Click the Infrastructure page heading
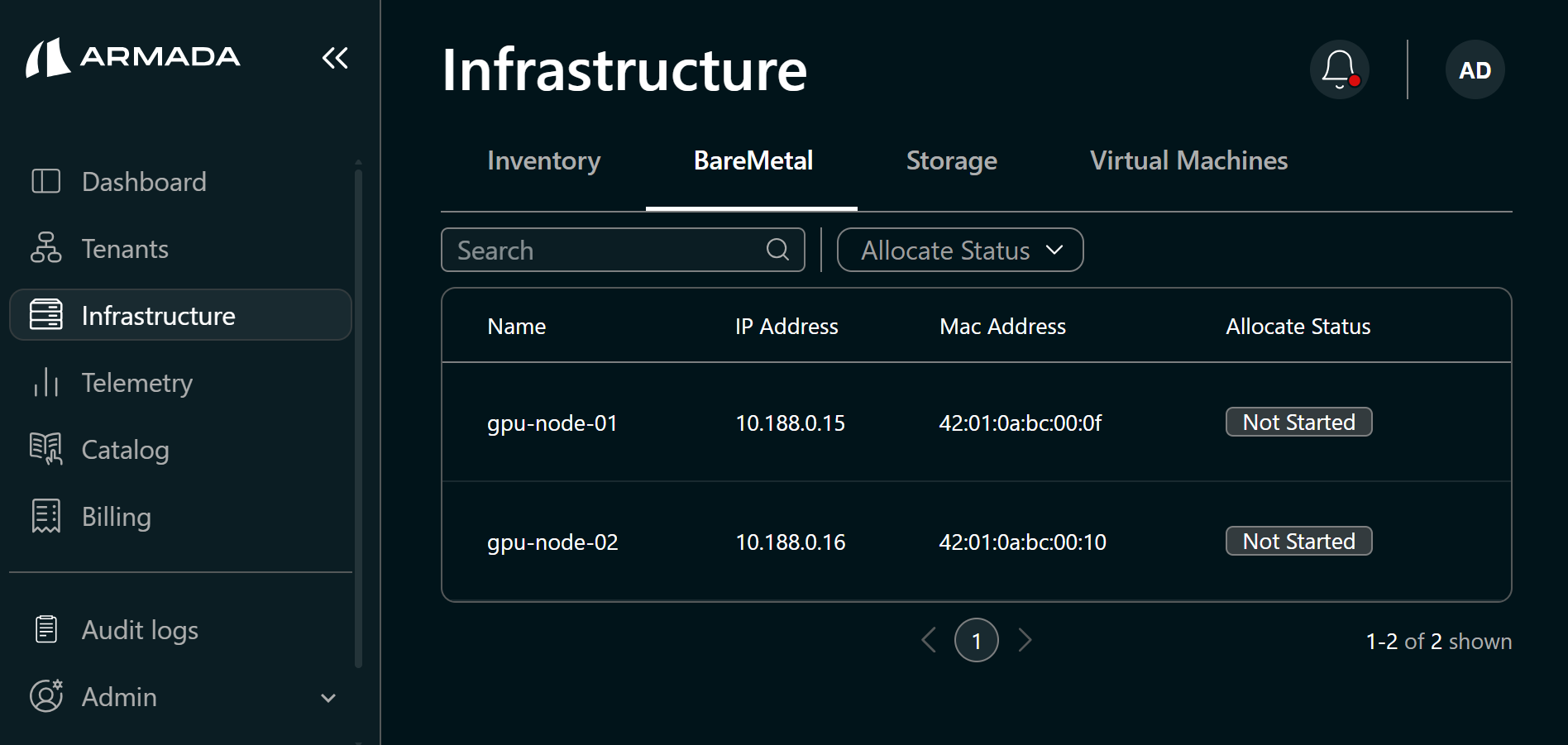1568x745 pixels. point(624,69)
